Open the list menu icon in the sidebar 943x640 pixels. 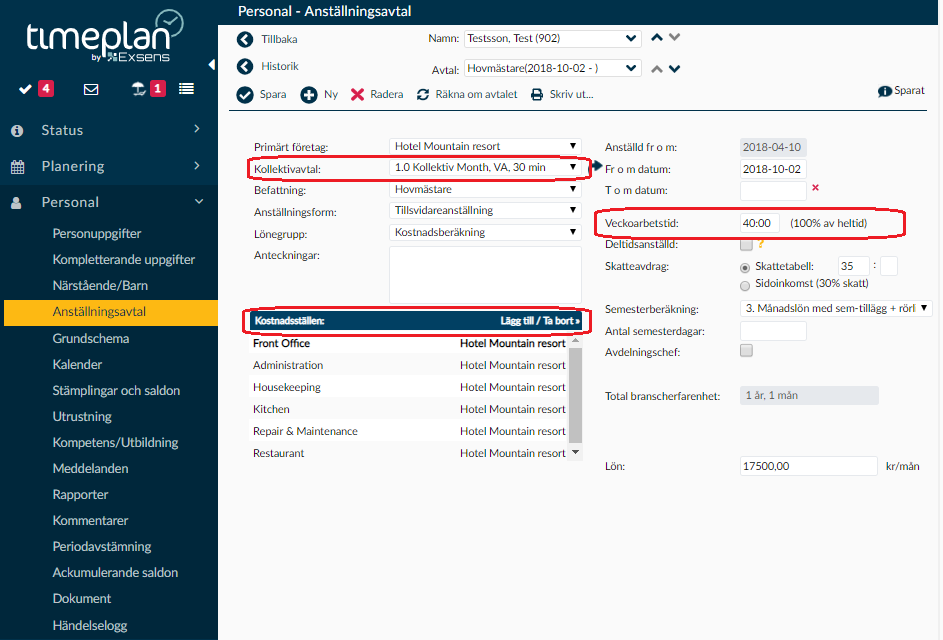(x=186, y=89)
